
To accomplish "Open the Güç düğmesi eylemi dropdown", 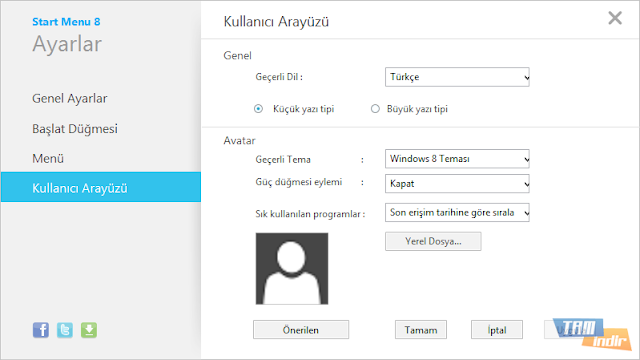I will [457, 184].
